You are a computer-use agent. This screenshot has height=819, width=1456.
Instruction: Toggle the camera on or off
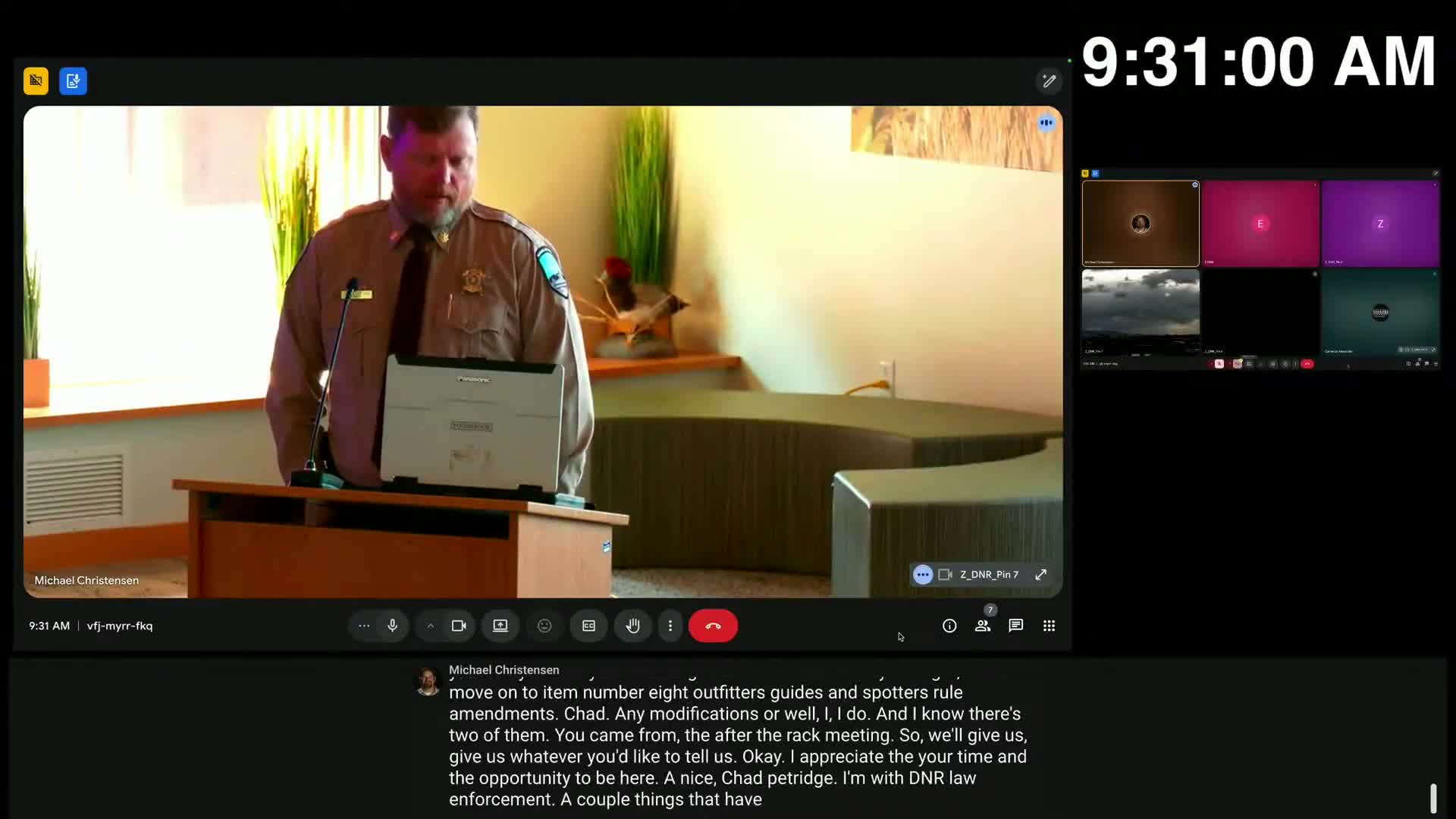click(459, 626)
